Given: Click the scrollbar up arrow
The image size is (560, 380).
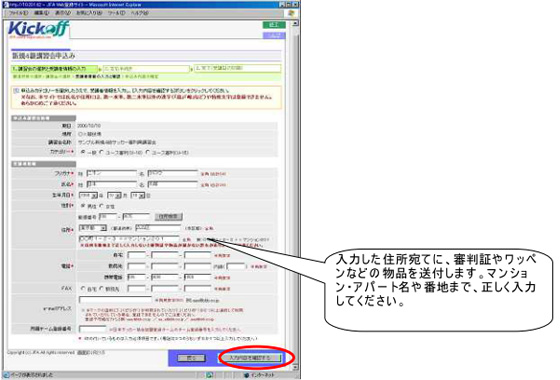Looking at the screenshot, I should [x=295, y=24].
